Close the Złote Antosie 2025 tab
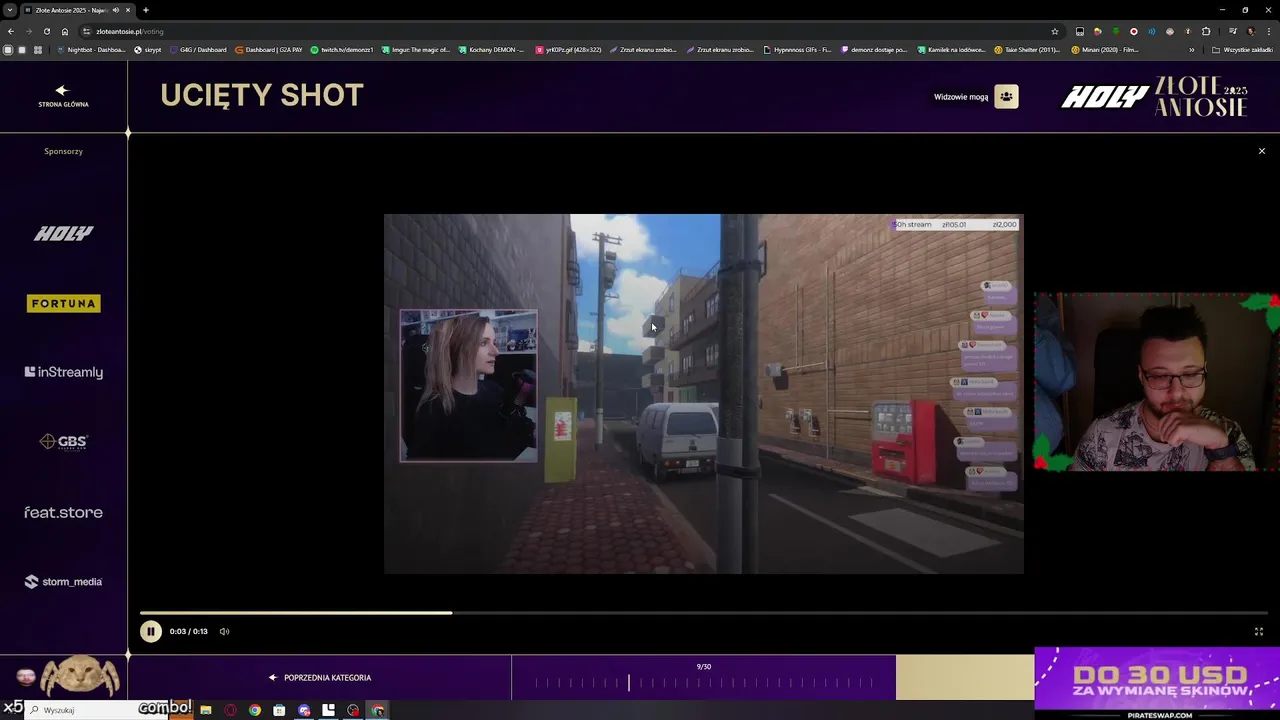The height and width of the screenshot is (720, 1280). coord(128,10)
